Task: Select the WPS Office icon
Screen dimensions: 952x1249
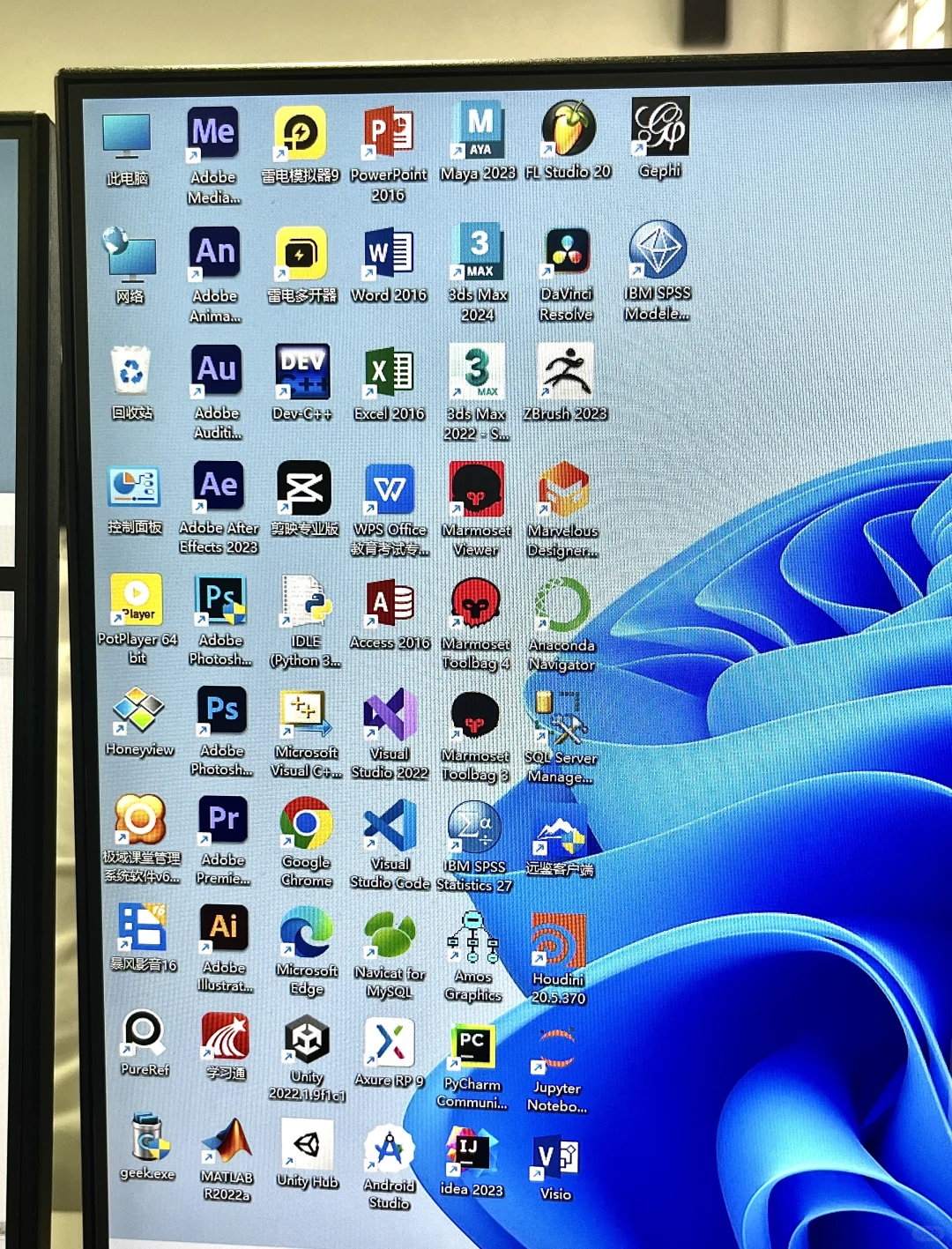Action: tap(390, 490)
